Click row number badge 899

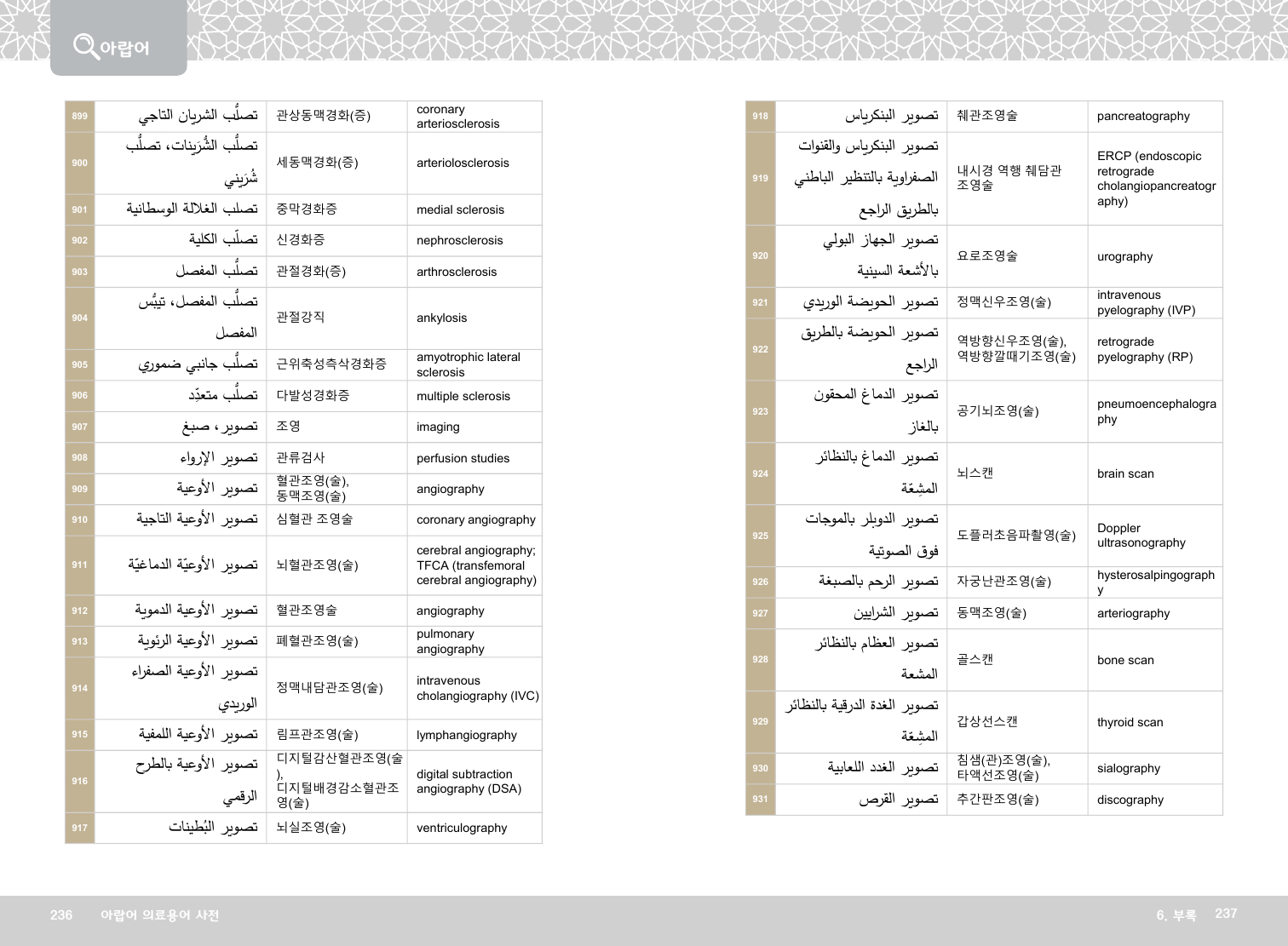click(80, 117)
